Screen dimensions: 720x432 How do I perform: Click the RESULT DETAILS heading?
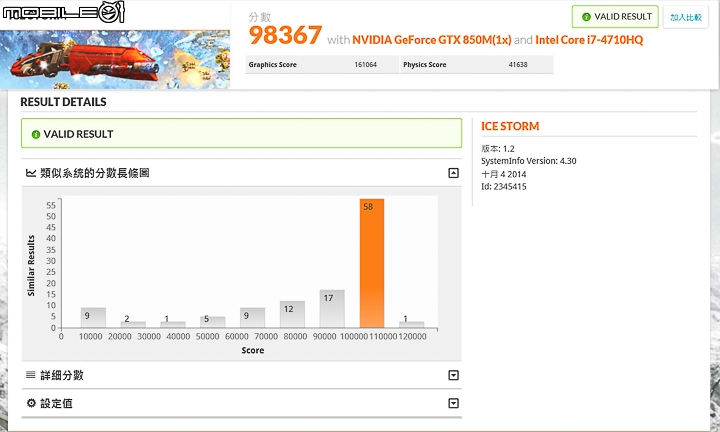(63, 102)
